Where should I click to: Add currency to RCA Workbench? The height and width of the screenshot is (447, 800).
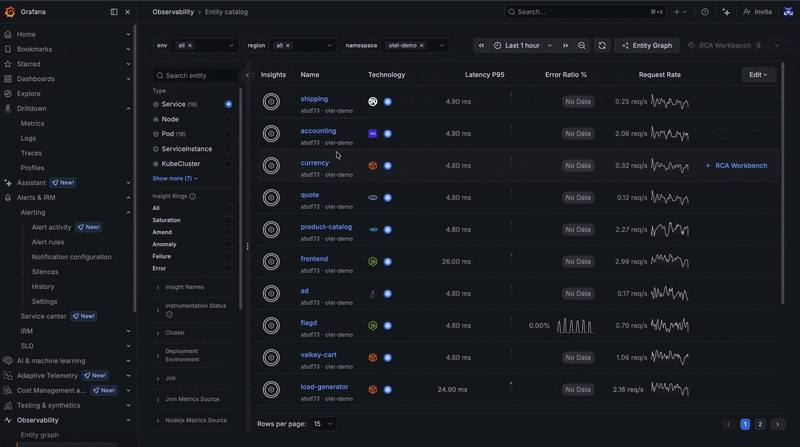[x=736, y=166]
